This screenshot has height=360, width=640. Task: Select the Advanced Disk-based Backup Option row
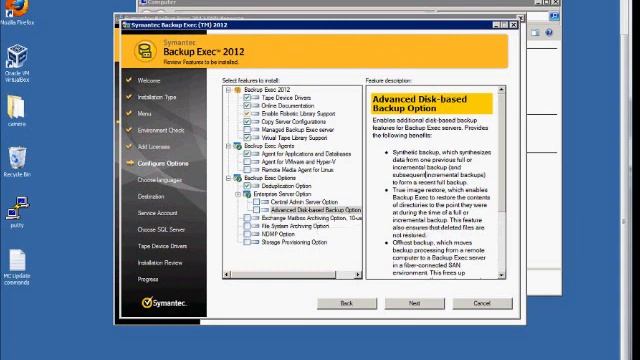click(316, 210)
